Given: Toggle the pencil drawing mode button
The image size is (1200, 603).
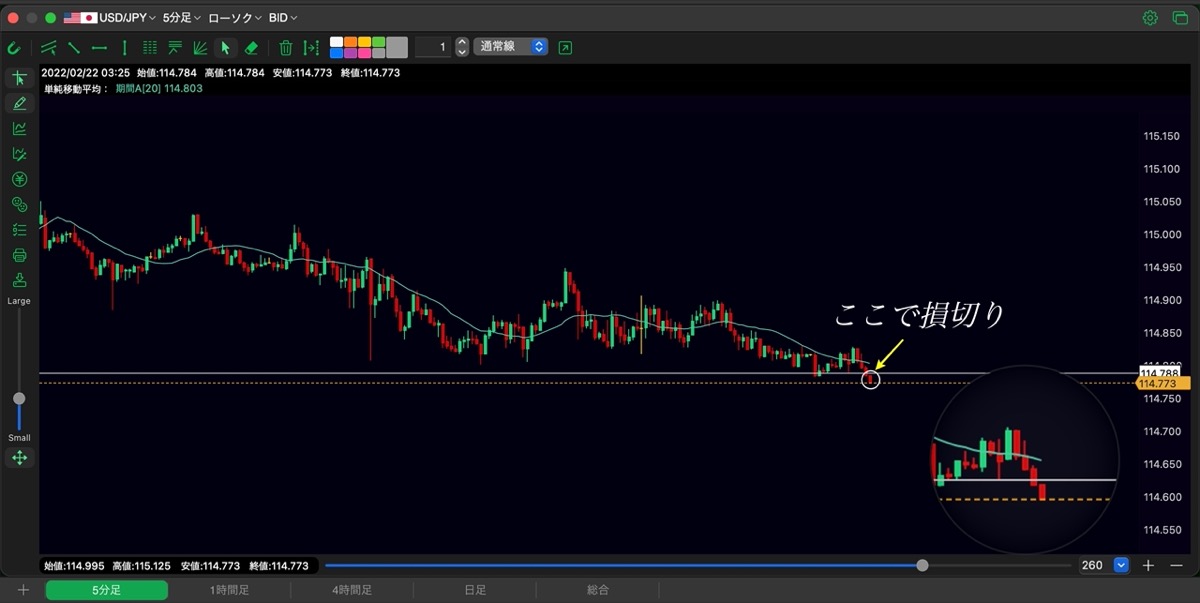Looking at the screenshot, I should (x=19, y=103).
